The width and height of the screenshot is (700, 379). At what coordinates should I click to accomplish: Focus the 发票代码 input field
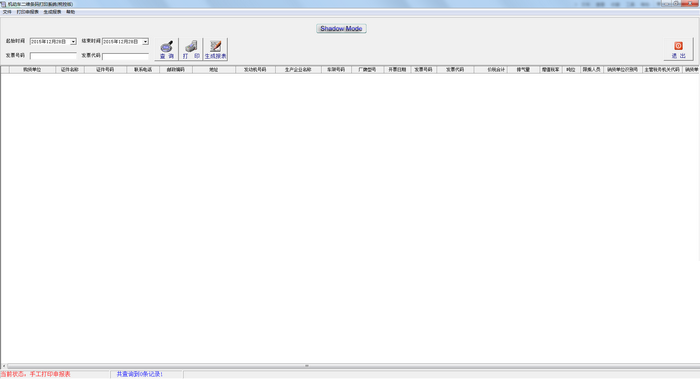click(125, 56)
